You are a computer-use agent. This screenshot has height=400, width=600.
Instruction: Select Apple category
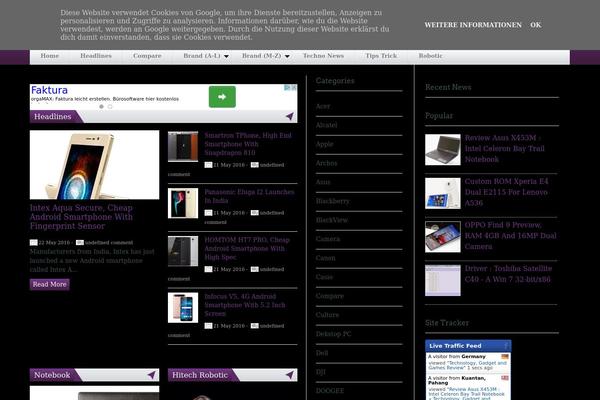324,144
